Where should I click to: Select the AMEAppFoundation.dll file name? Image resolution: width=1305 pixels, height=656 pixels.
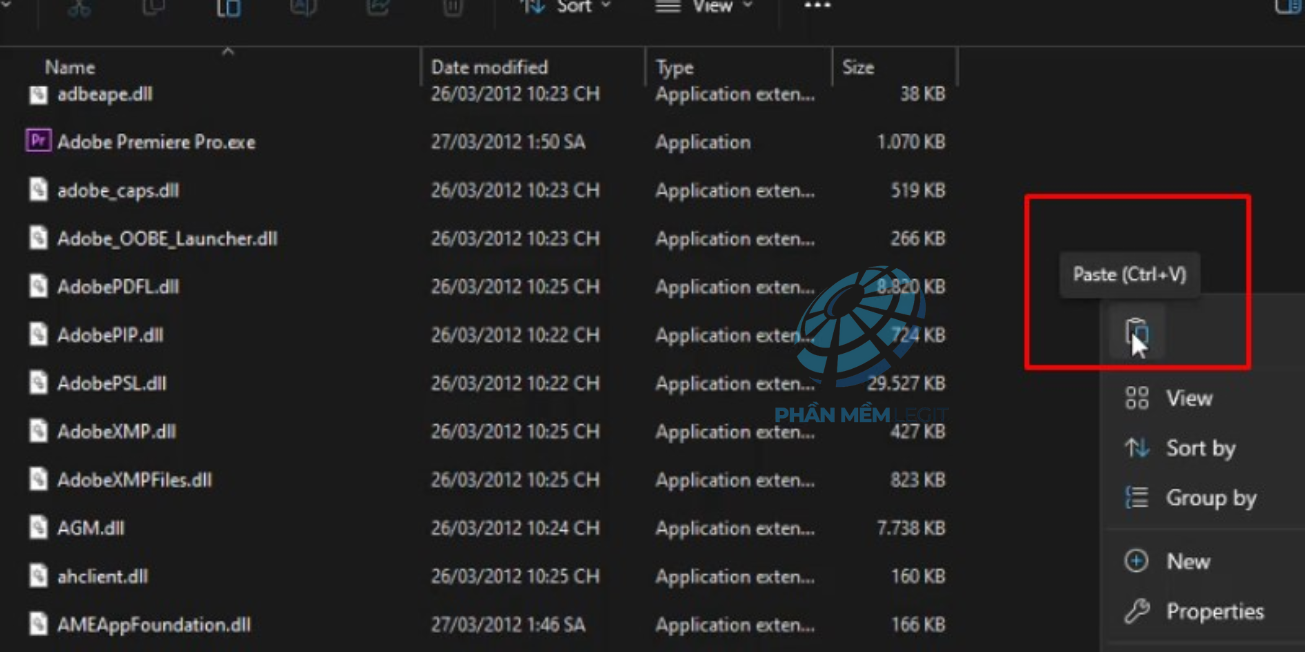(154, 624)
